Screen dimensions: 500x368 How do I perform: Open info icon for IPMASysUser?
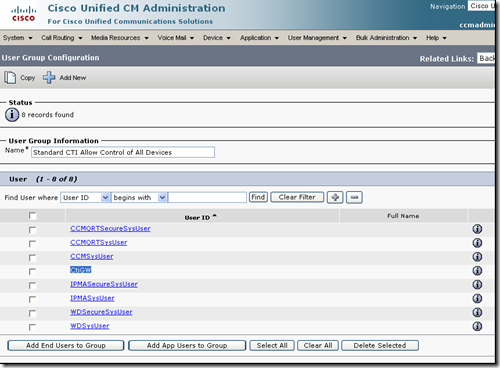(x=477, y=298)
